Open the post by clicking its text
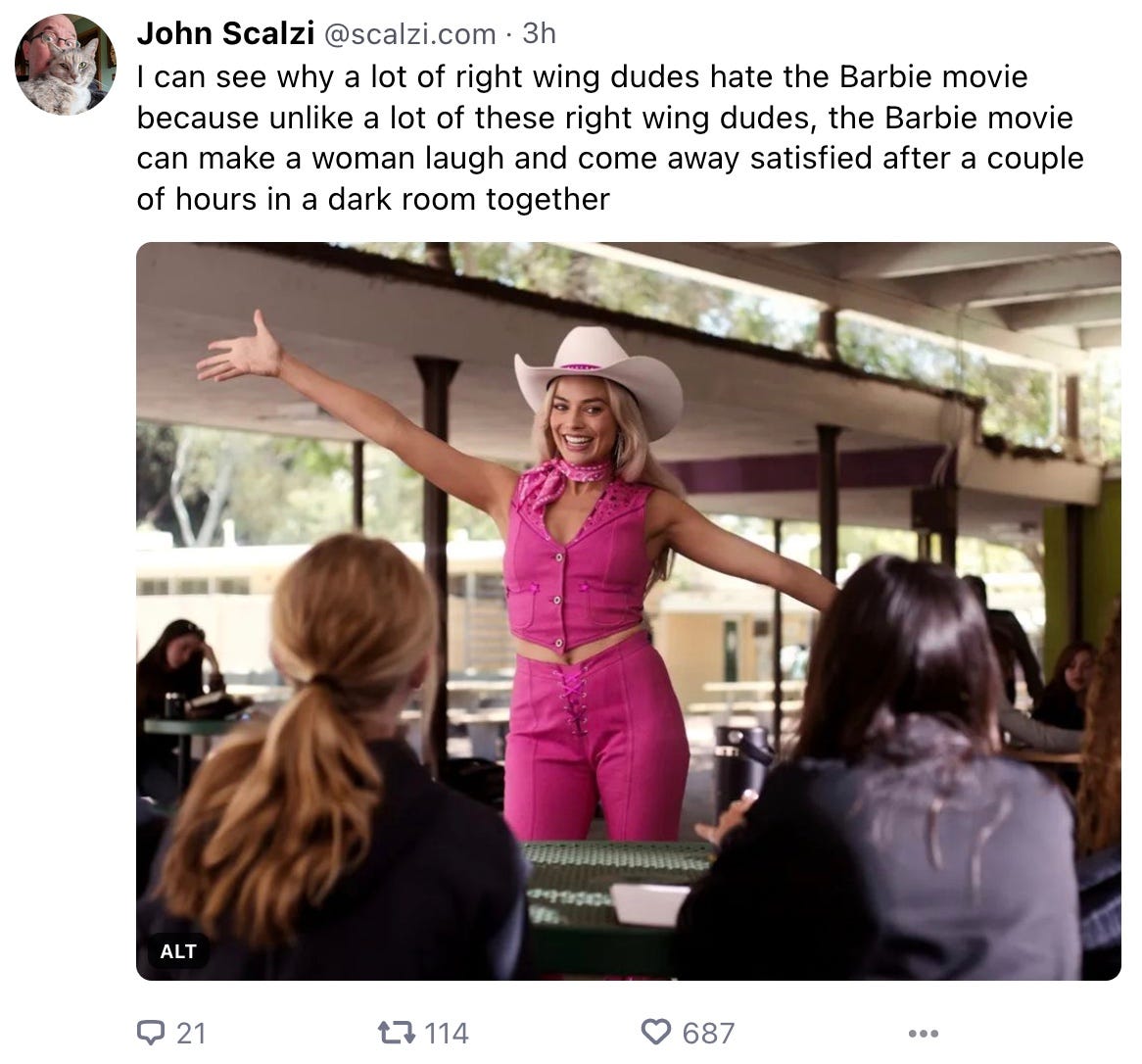Screen dimensions: 1142x1064 [x=610, y=138]
